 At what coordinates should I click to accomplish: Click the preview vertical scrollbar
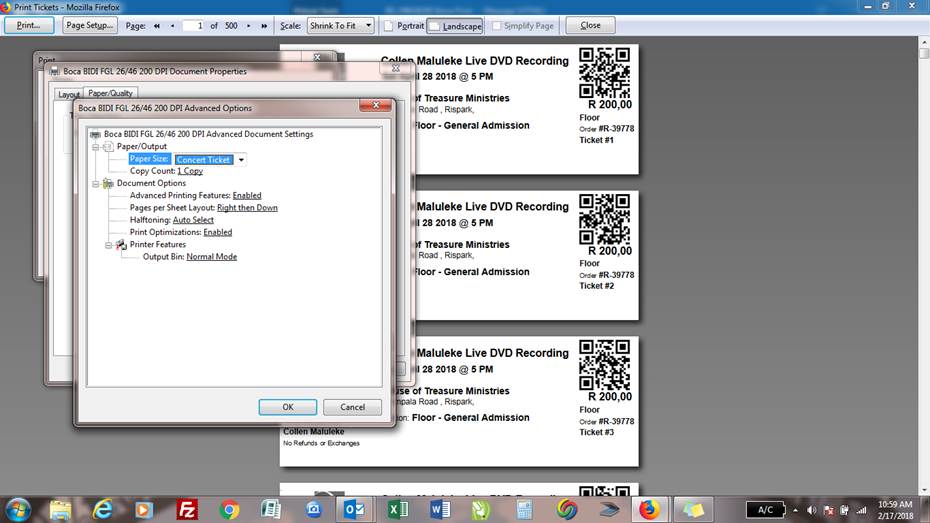point(924,264)
